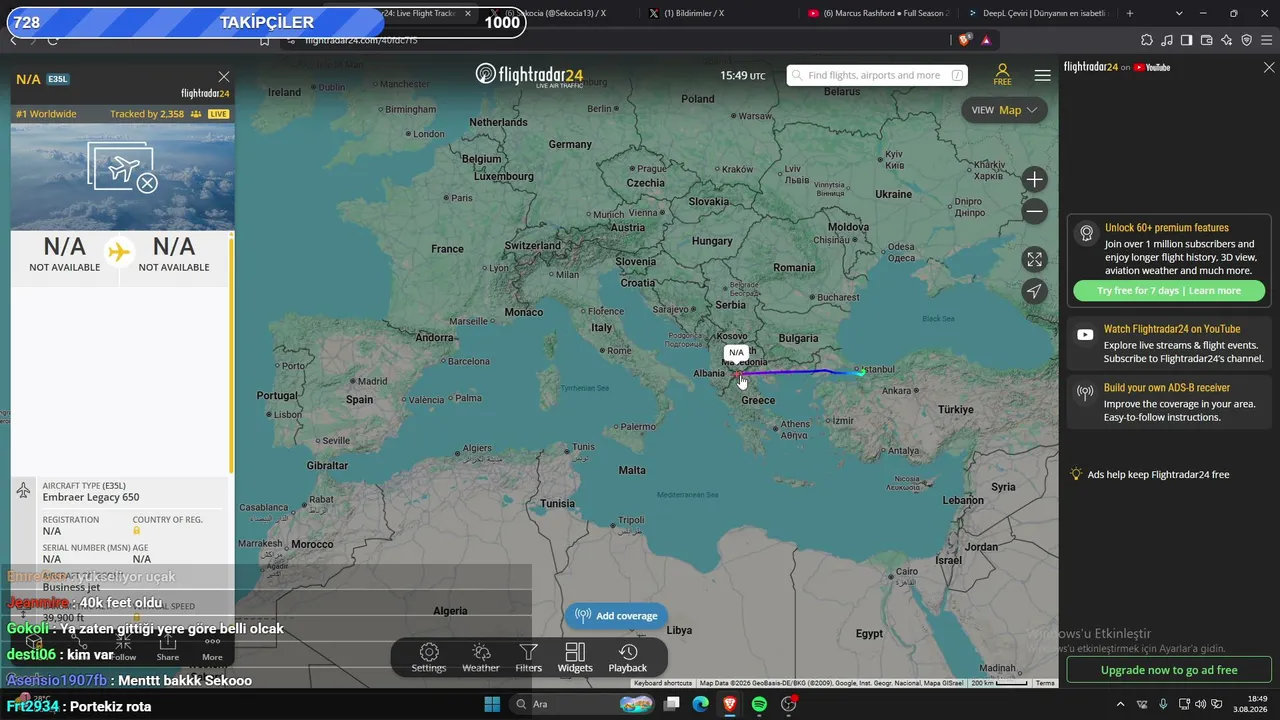Show hidden system tray icons
The image size is (1280, 720).
[x=1120, y=704]
